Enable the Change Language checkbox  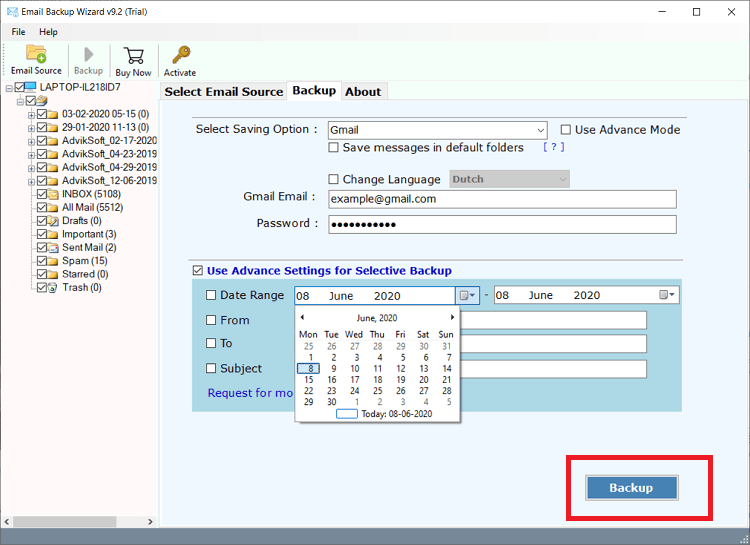333,179
